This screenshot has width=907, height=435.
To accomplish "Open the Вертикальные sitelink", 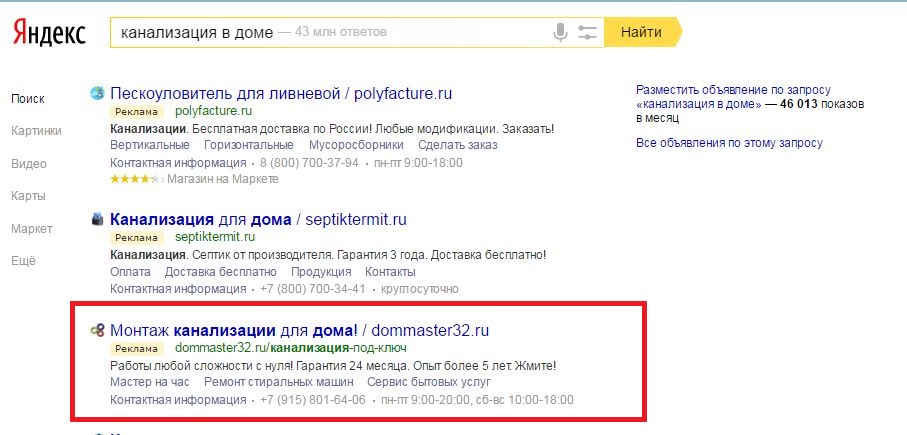I will (x=150, y=145).
